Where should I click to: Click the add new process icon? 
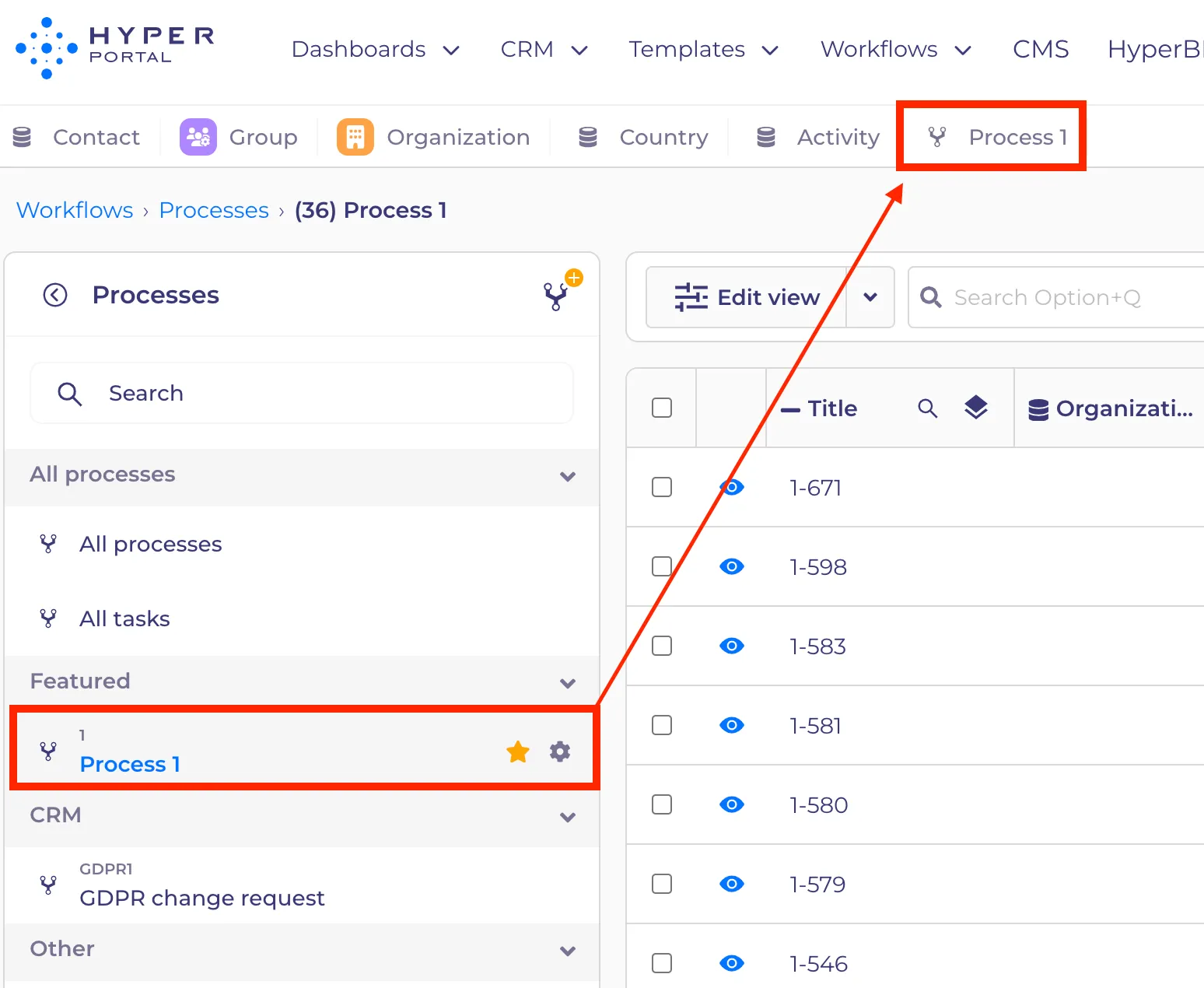pyautogui.click(x=562, y=291)
